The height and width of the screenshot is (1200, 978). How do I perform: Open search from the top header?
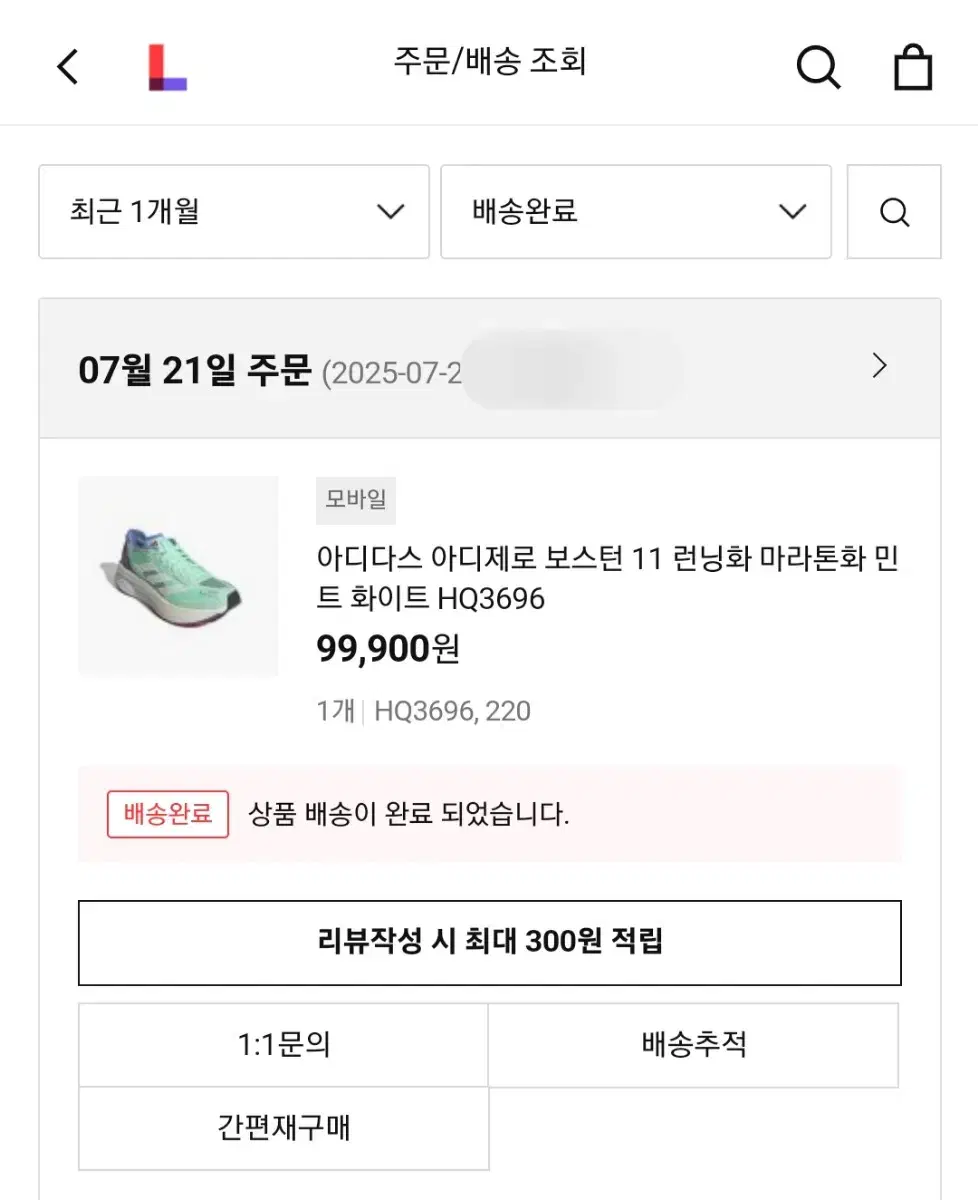tap(818, 67)
